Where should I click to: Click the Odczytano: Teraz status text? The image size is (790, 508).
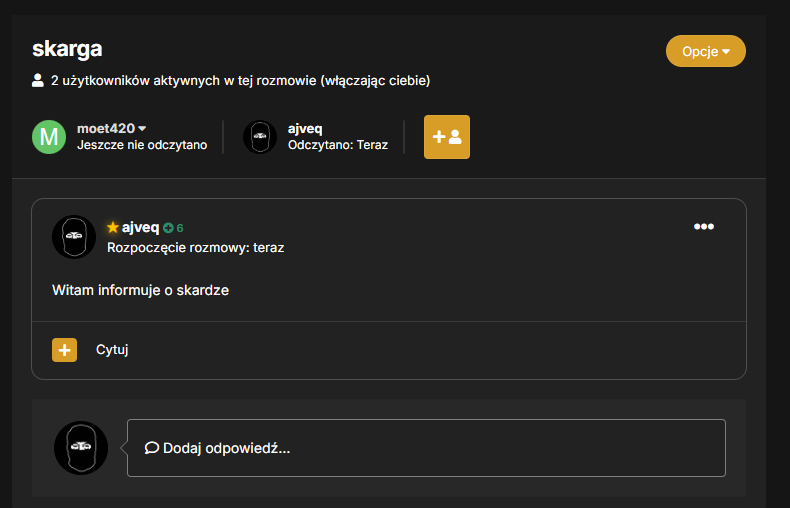[338, 145]
